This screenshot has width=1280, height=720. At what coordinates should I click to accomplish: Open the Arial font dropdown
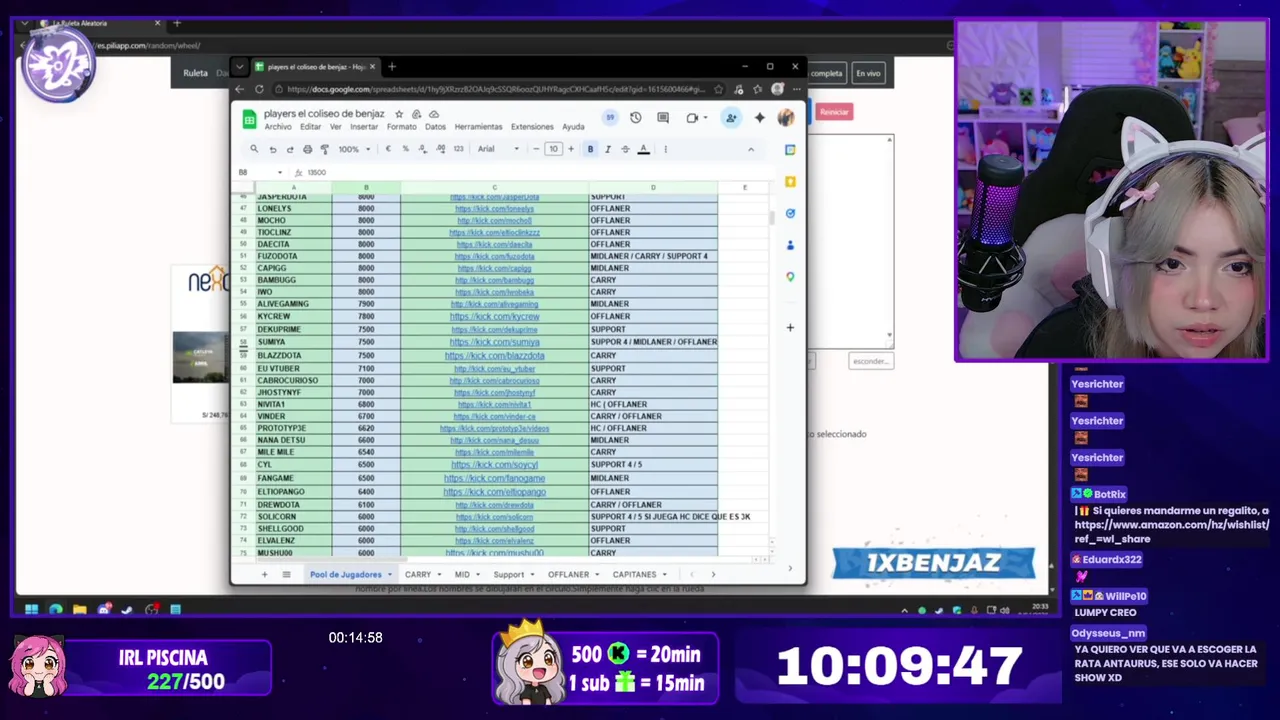coord(498,149)
